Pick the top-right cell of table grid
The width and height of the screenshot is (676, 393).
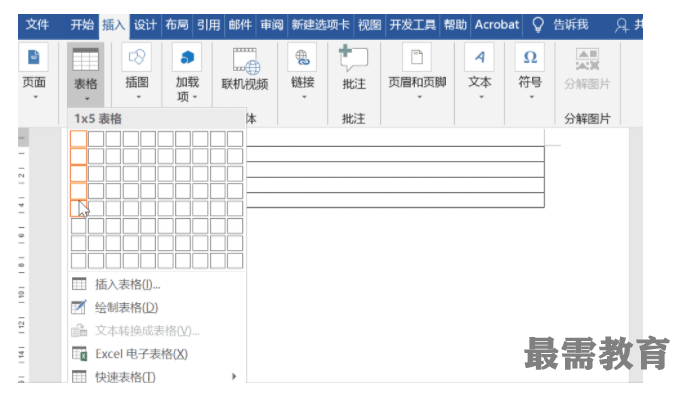[x=235, y=139]
